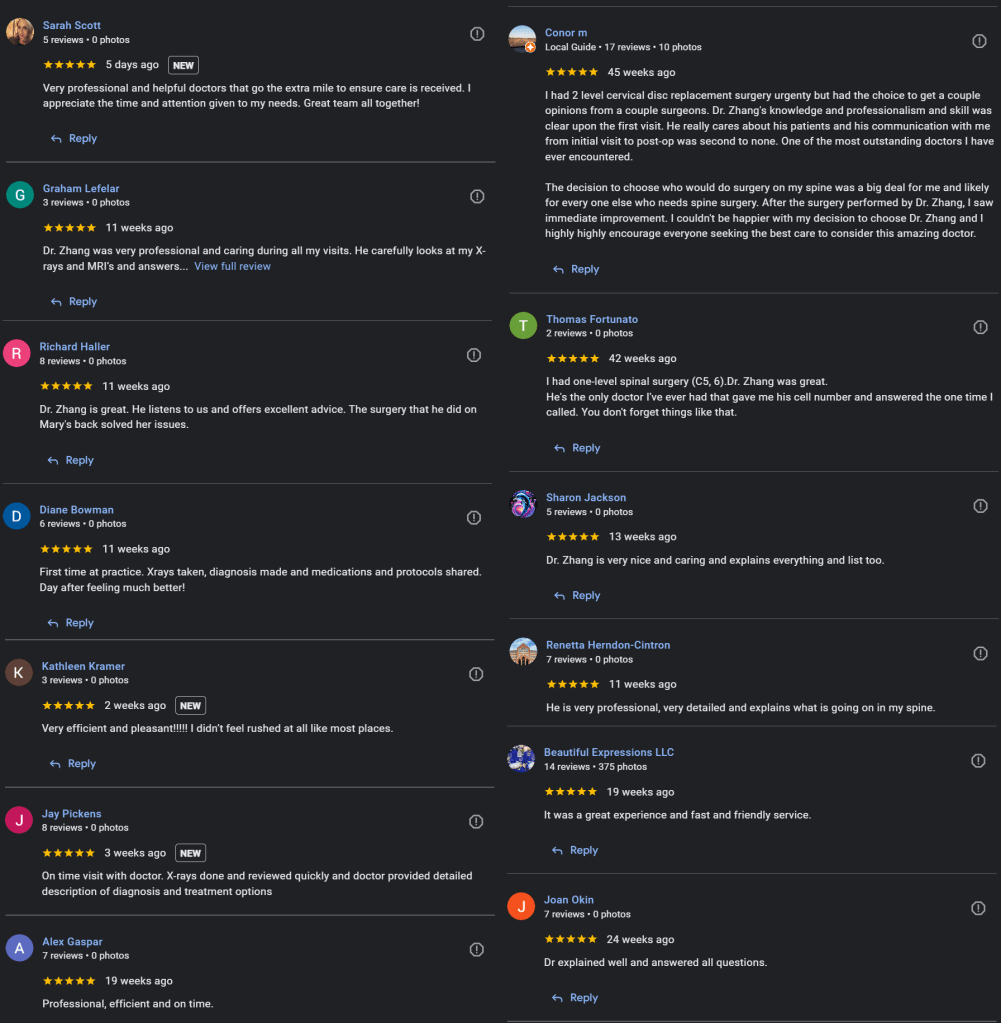This screenshot has height=1023, width=1001.
Task: Select the info icon on Diane Bowman's review
Action: coord(474,518)
